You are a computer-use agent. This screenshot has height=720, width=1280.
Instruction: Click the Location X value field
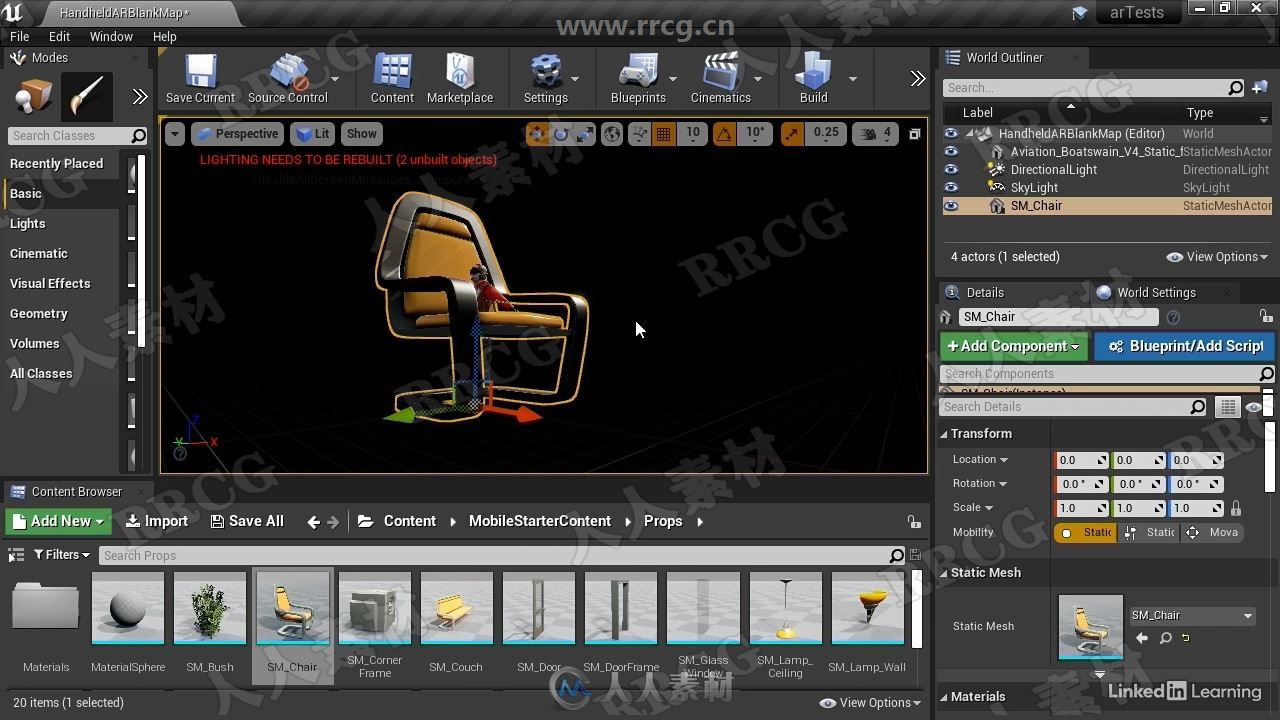[x=1081, y=460]
